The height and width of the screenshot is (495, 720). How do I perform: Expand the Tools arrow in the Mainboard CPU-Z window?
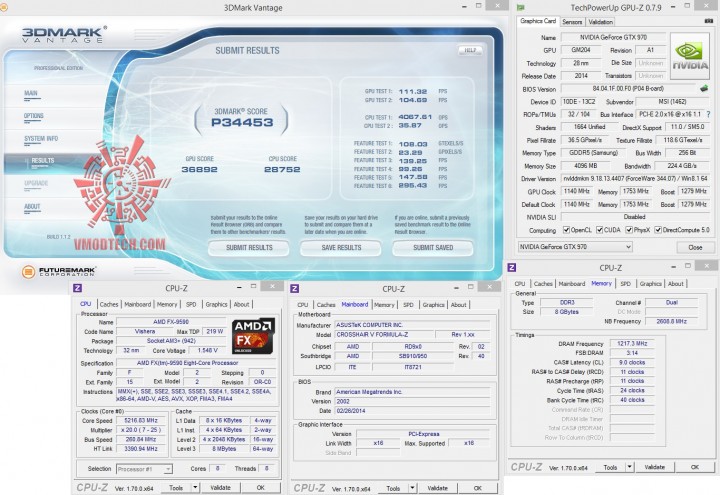[x=412, y=488]
